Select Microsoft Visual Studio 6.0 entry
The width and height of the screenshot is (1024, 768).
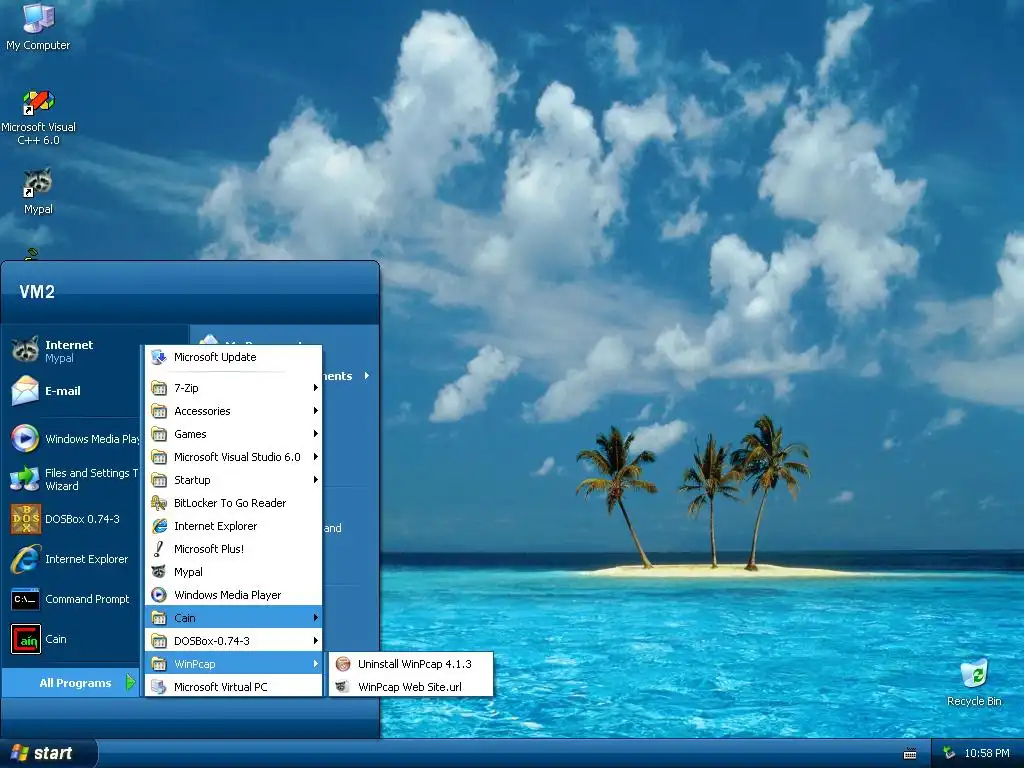point(234,457)
